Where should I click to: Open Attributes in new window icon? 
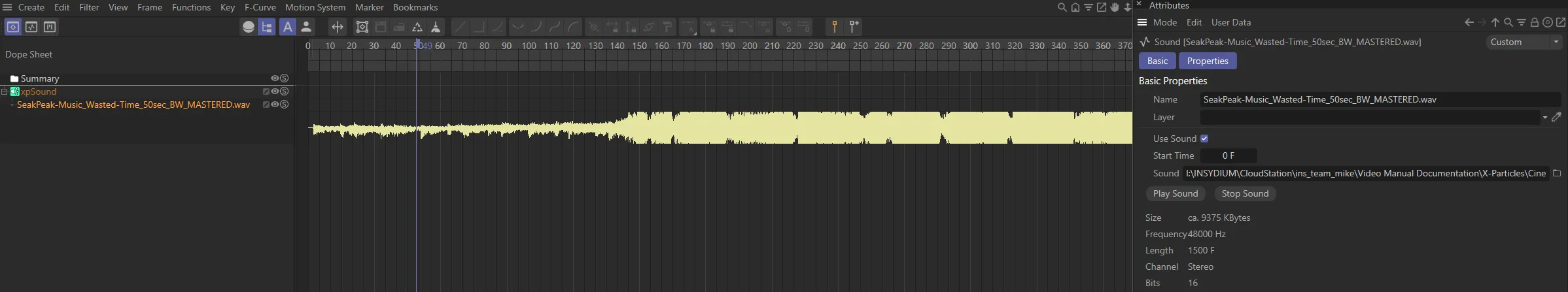point(1561,22)
